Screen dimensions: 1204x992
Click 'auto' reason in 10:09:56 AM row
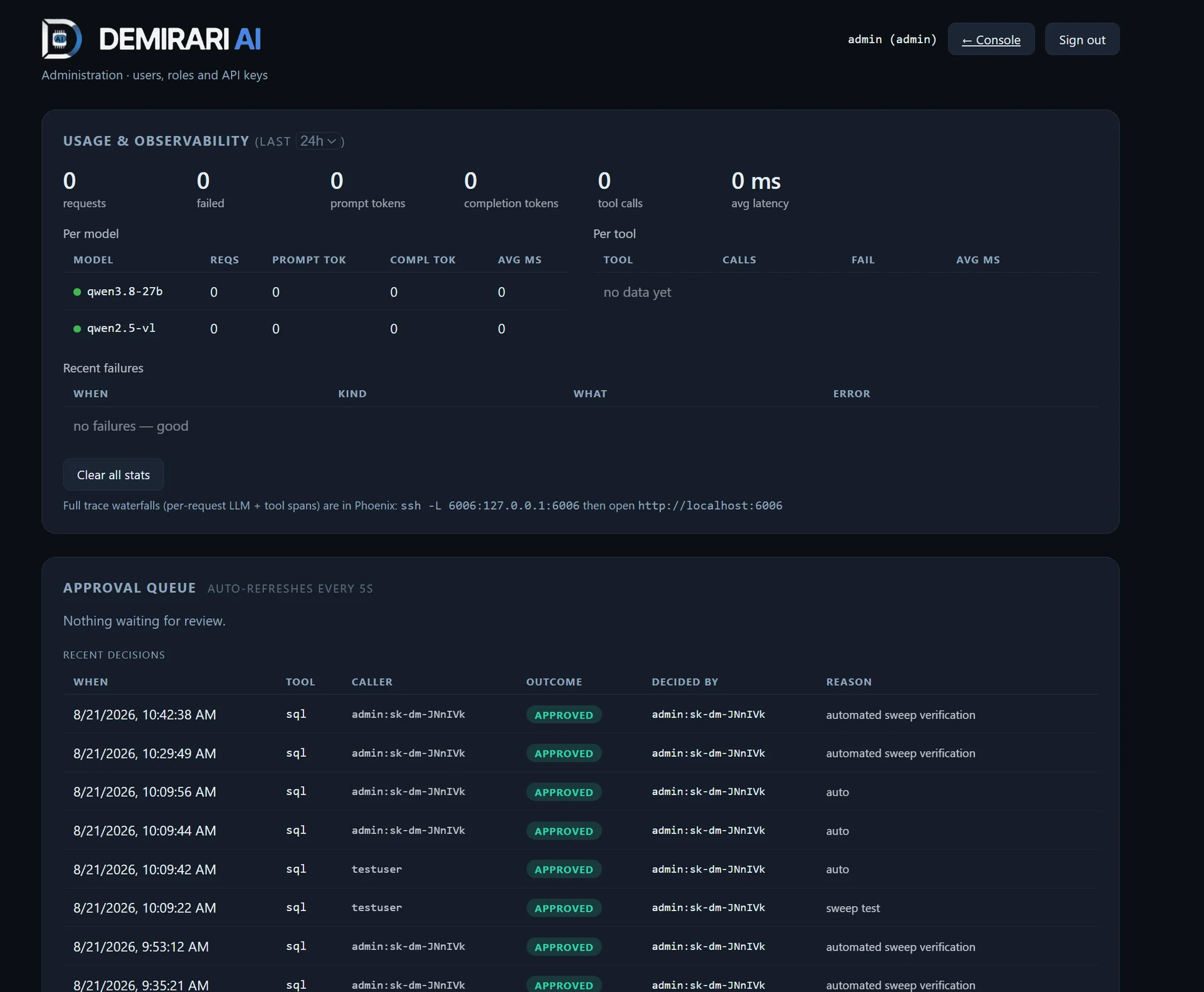837,792
